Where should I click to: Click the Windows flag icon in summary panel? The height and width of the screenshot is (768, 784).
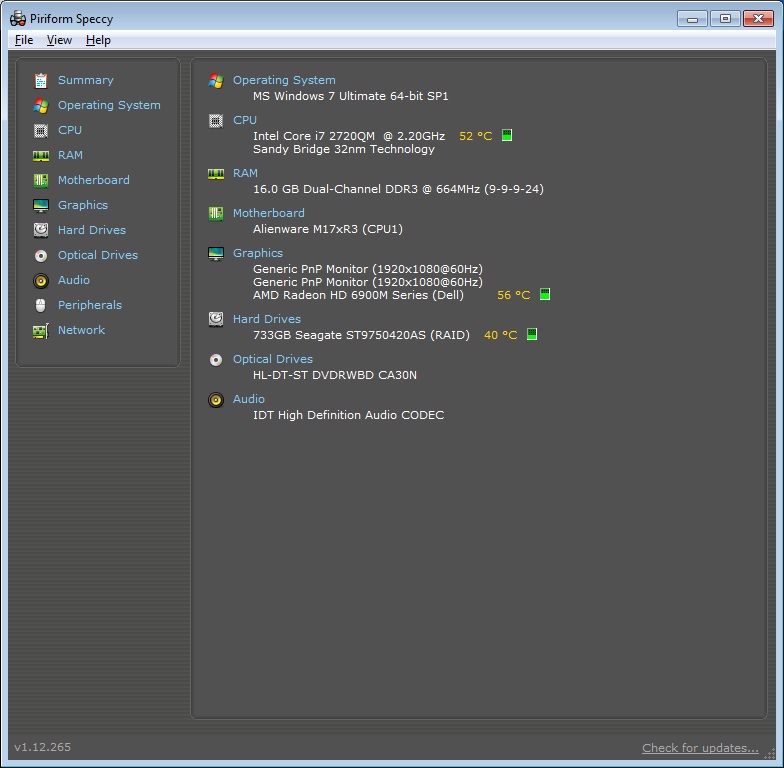(x=216, y=80)
